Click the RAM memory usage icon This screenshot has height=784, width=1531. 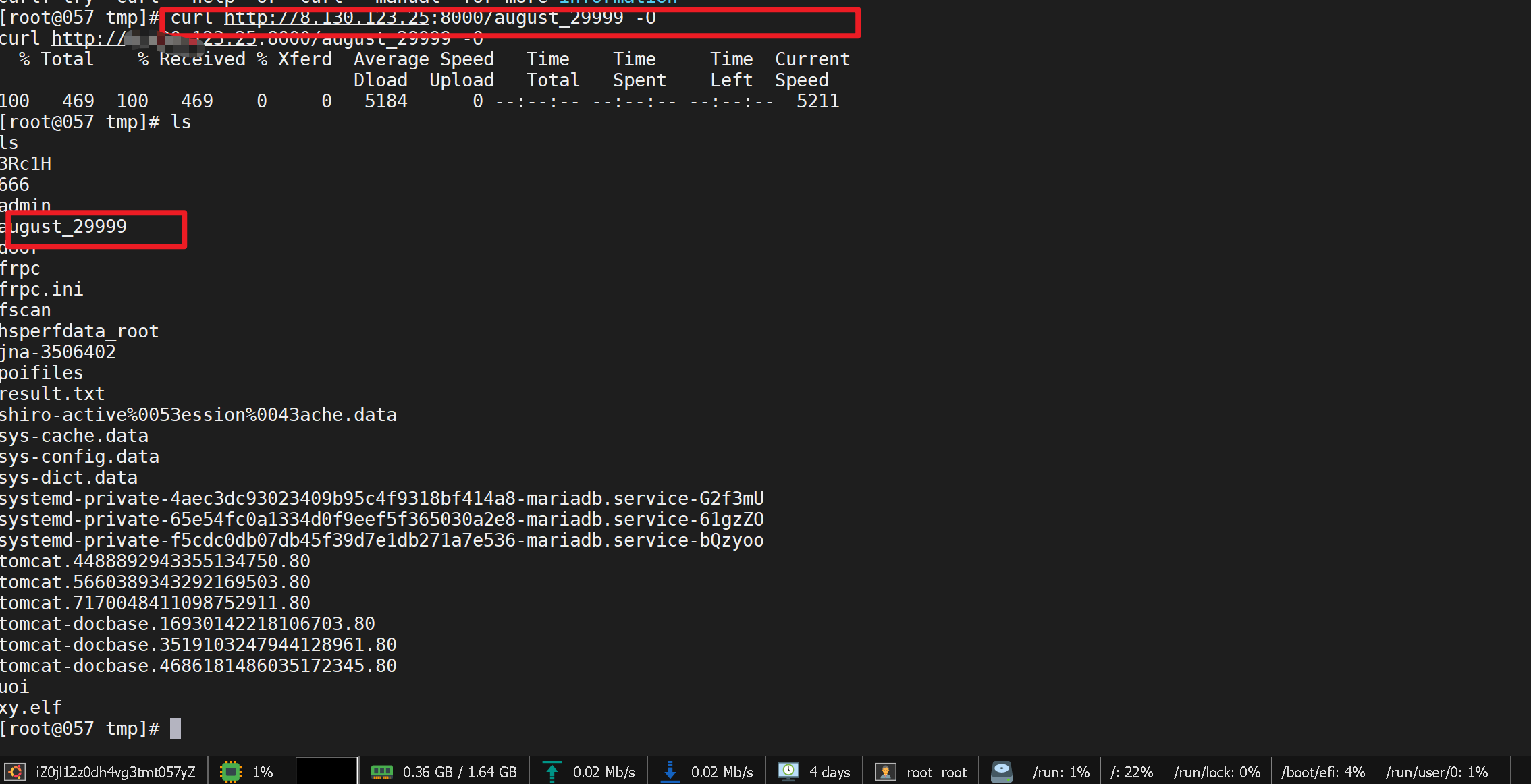pos(382,772)
